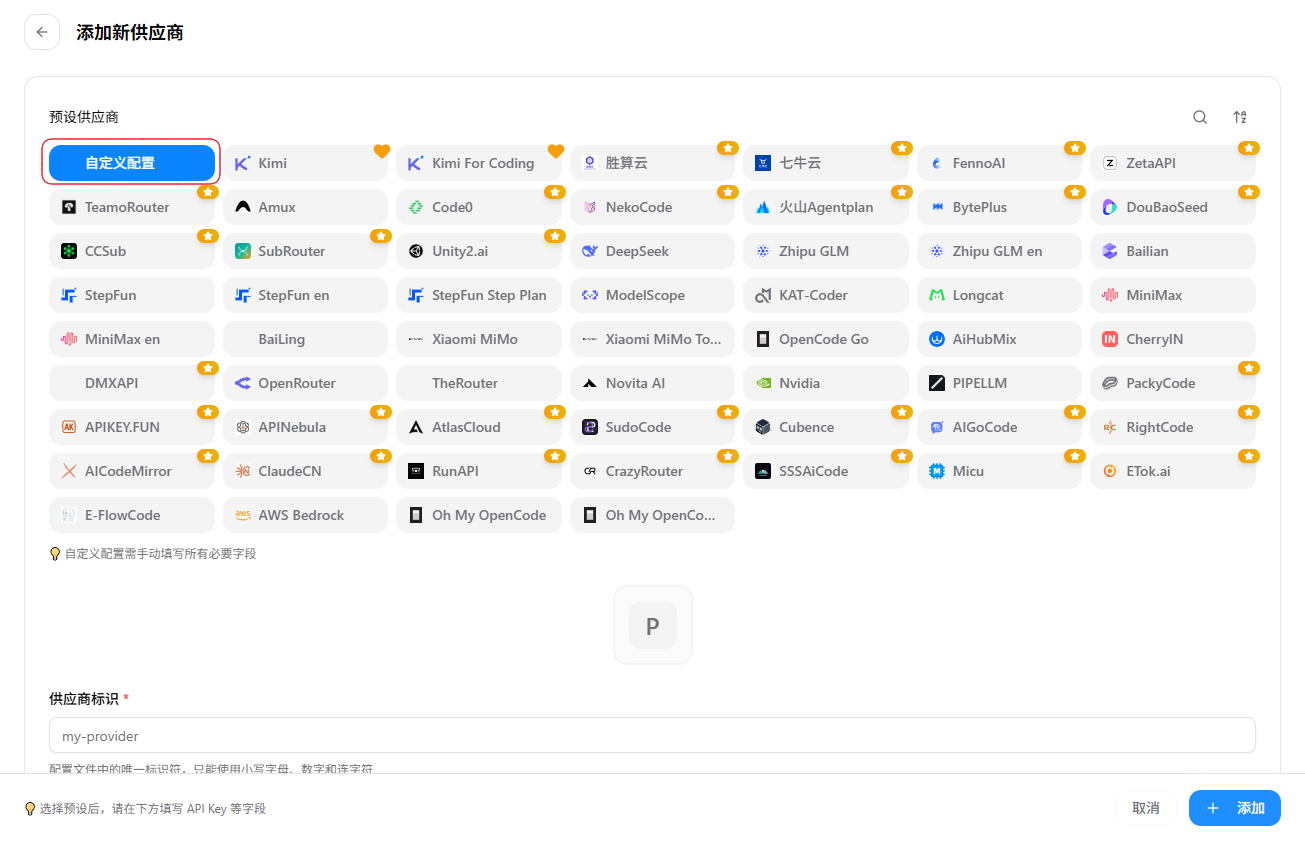
Task: Click the AWS Bedrock logo icon
Action: [242, 515]
